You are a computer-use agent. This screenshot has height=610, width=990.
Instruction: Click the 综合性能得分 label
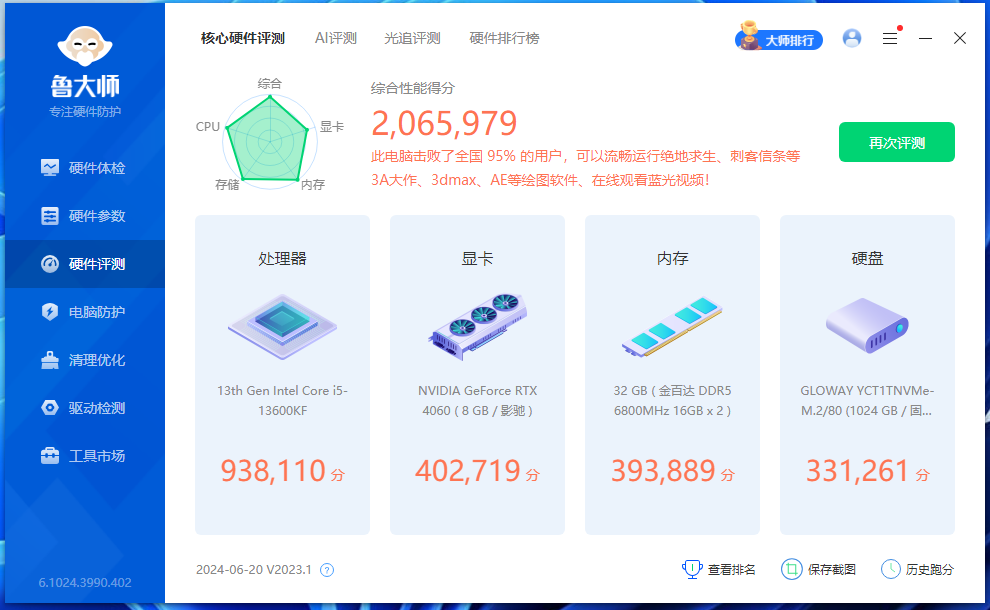(412, 88)
